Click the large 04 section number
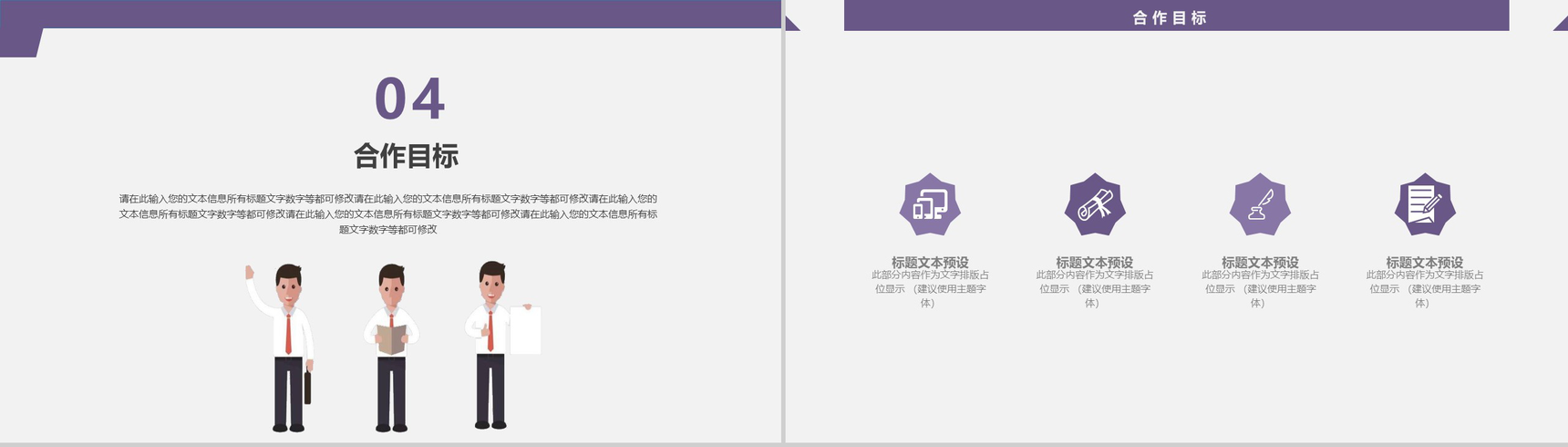Screen dimensions: 1568x447 pos(410,99)
